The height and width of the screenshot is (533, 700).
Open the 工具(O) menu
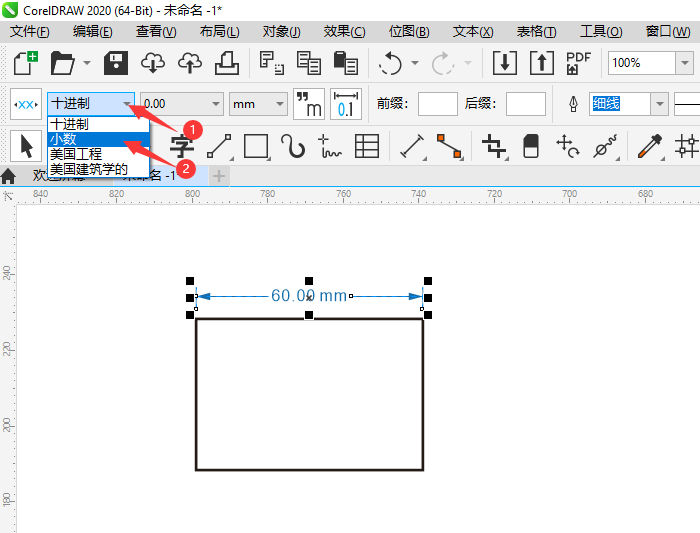click(601, 32)
